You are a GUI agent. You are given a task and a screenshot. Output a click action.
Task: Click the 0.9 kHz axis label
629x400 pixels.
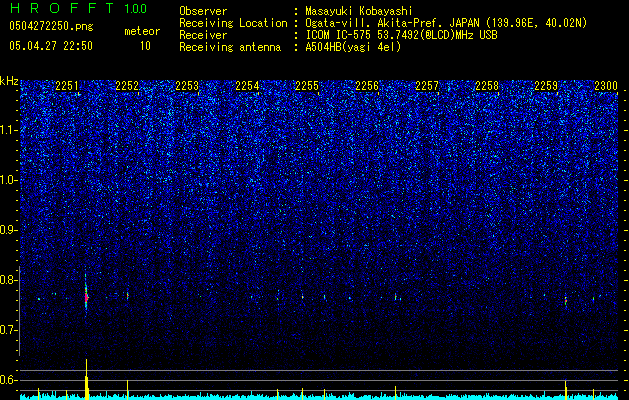pyautogui.click(x=9, y=230)
